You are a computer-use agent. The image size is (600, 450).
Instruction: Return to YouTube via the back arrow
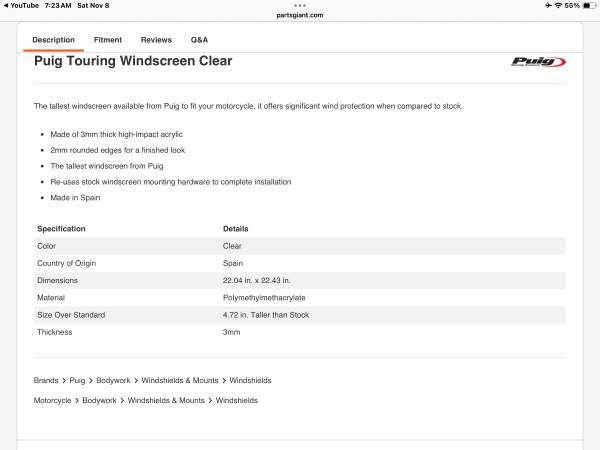[x=5, y=6]
